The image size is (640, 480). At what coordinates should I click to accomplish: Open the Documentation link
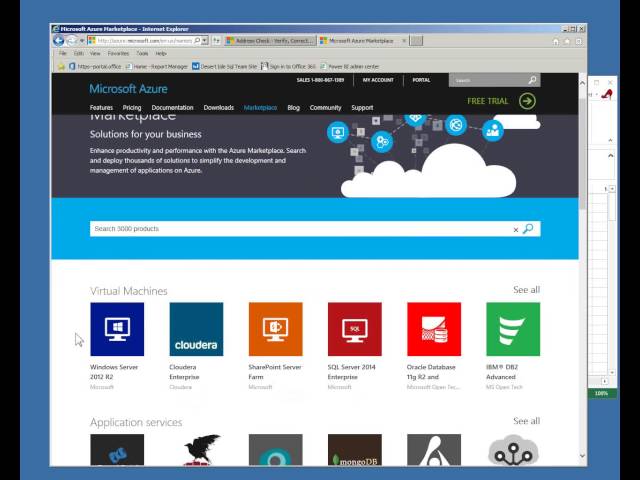172,107
